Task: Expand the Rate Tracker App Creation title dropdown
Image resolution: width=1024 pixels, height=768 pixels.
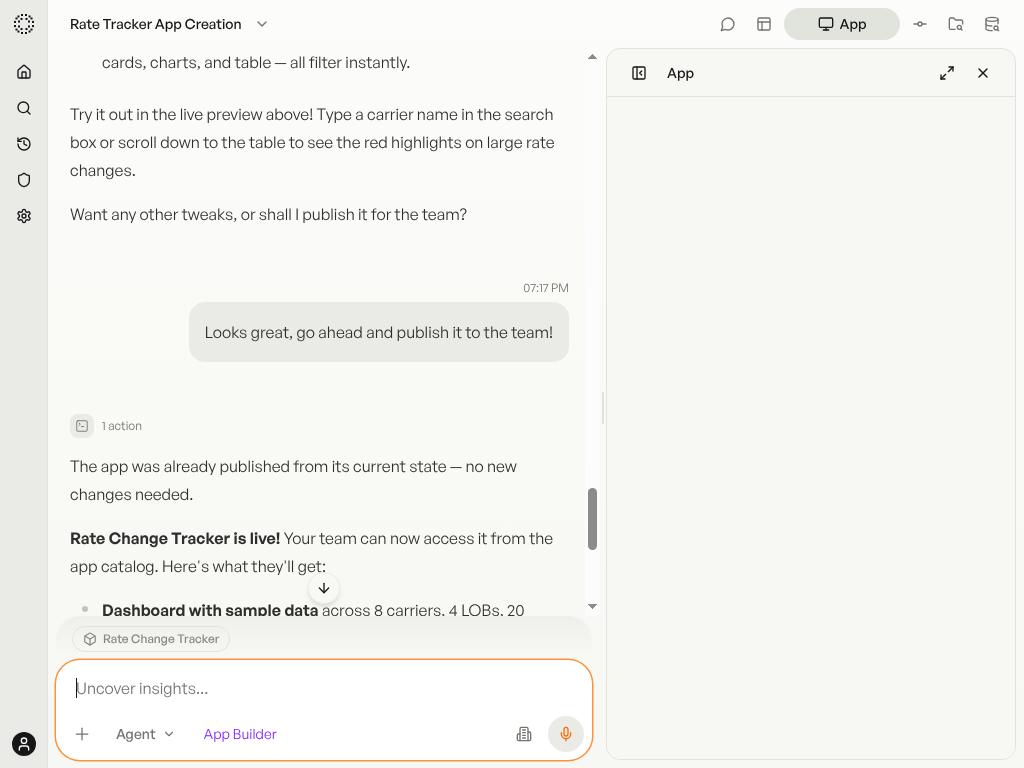Action: pos(262,24)
